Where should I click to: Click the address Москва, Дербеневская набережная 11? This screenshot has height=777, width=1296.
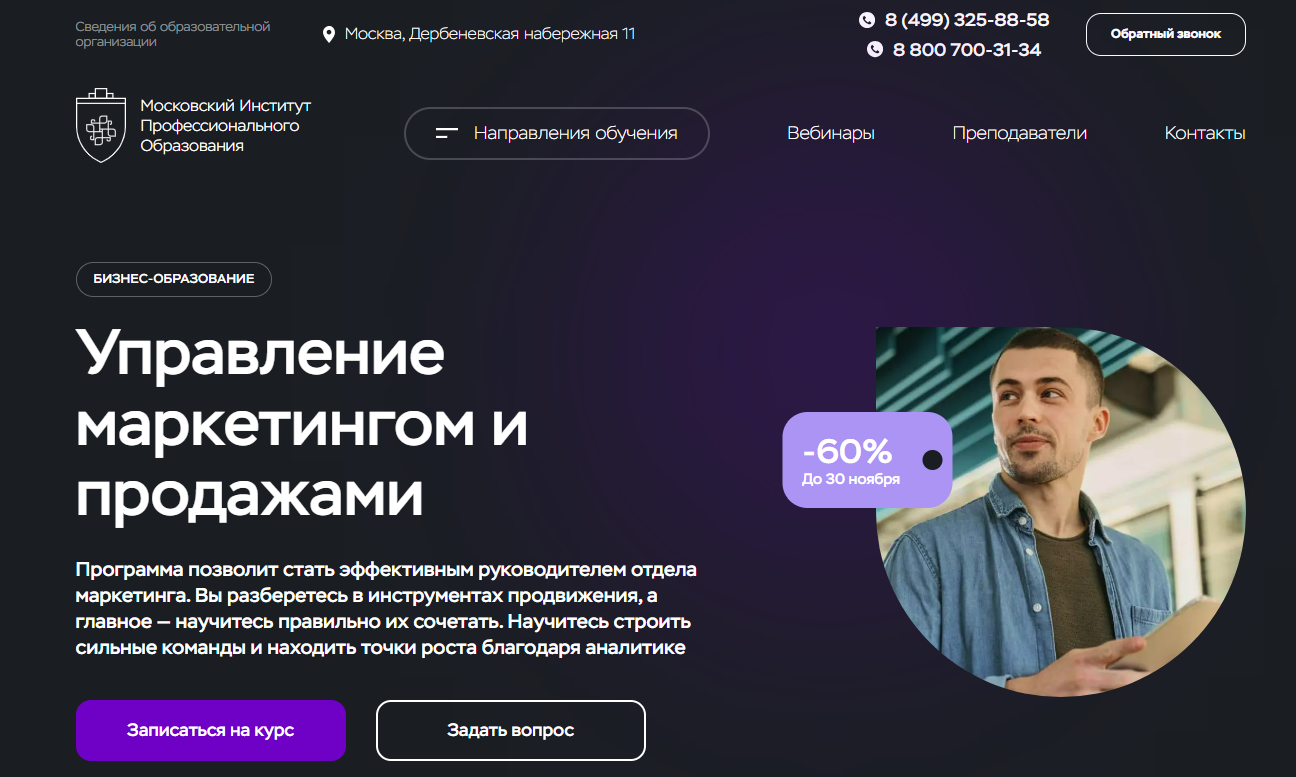tap(490, 34)
